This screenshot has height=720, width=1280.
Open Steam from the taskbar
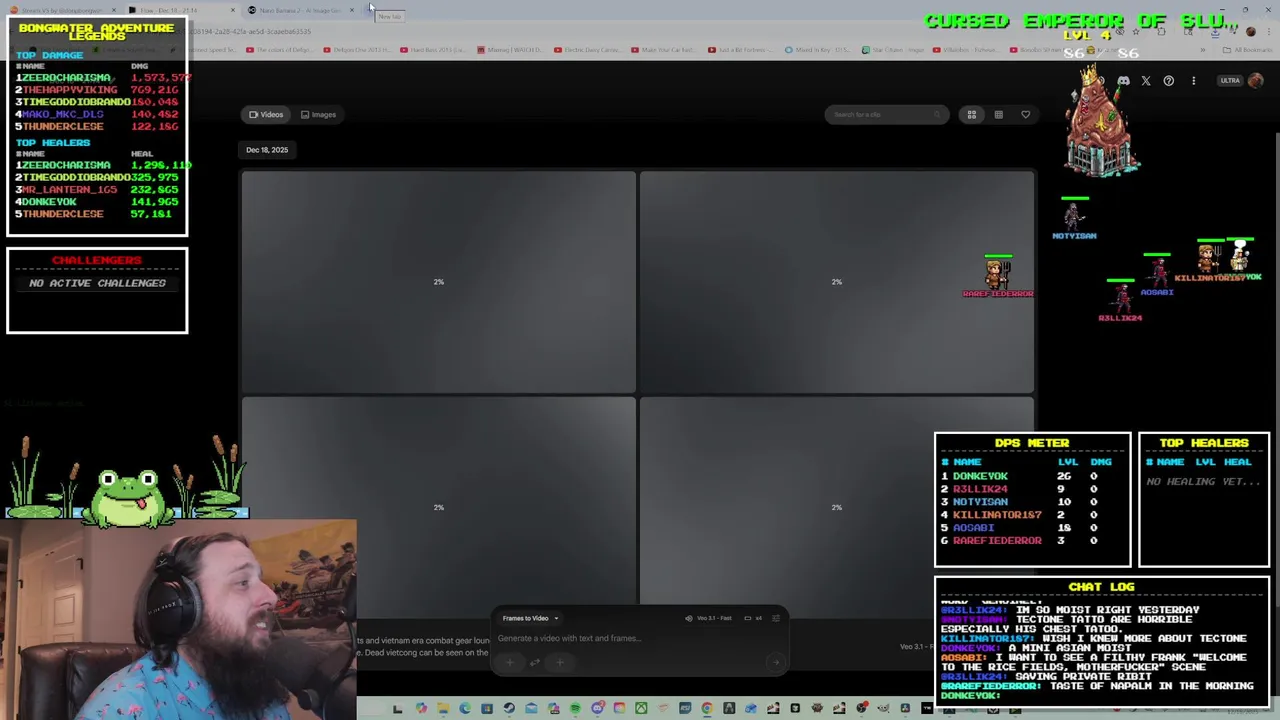pos(509,709)
